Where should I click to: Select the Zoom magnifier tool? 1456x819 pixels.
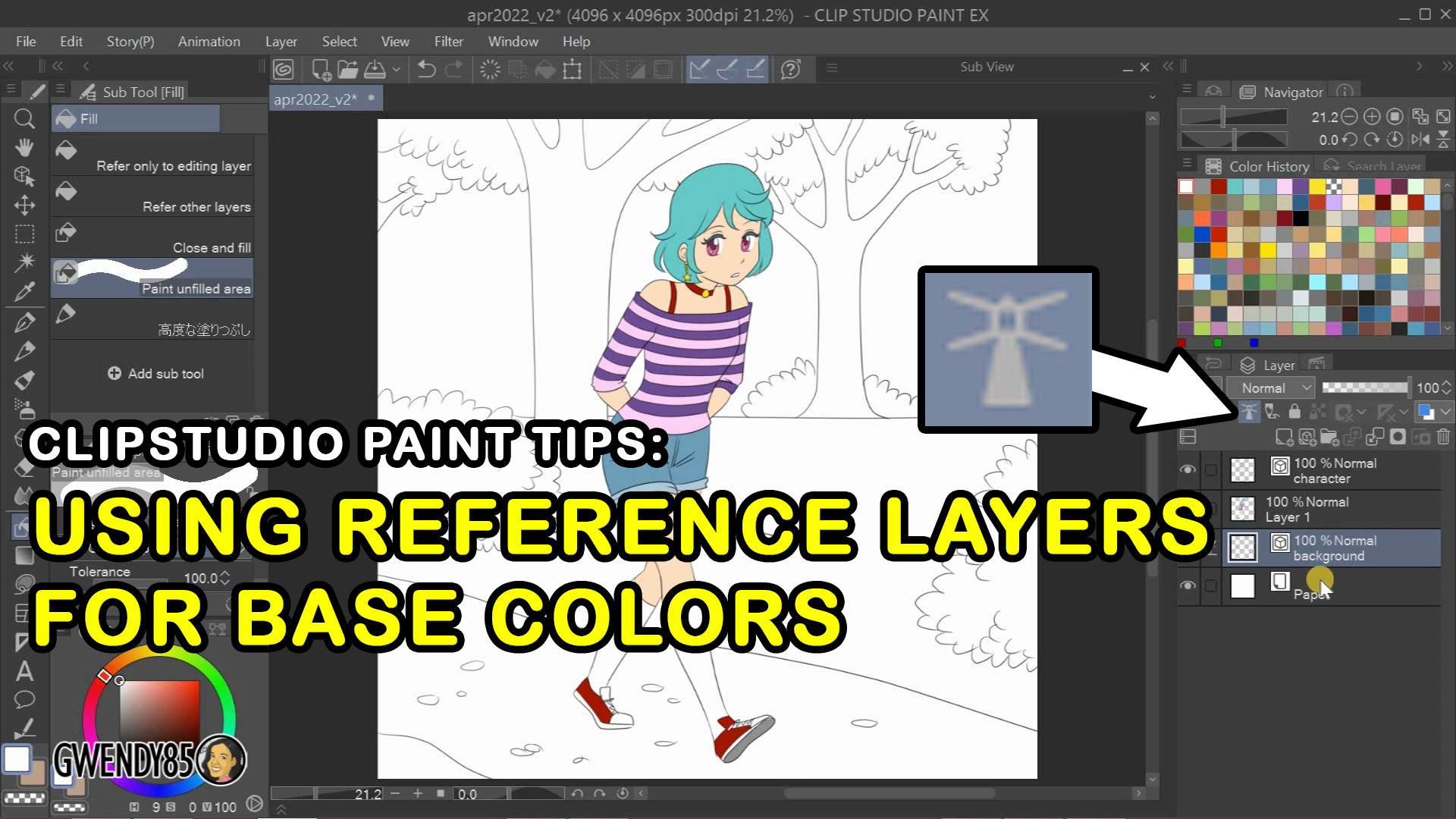coord(24,118)
